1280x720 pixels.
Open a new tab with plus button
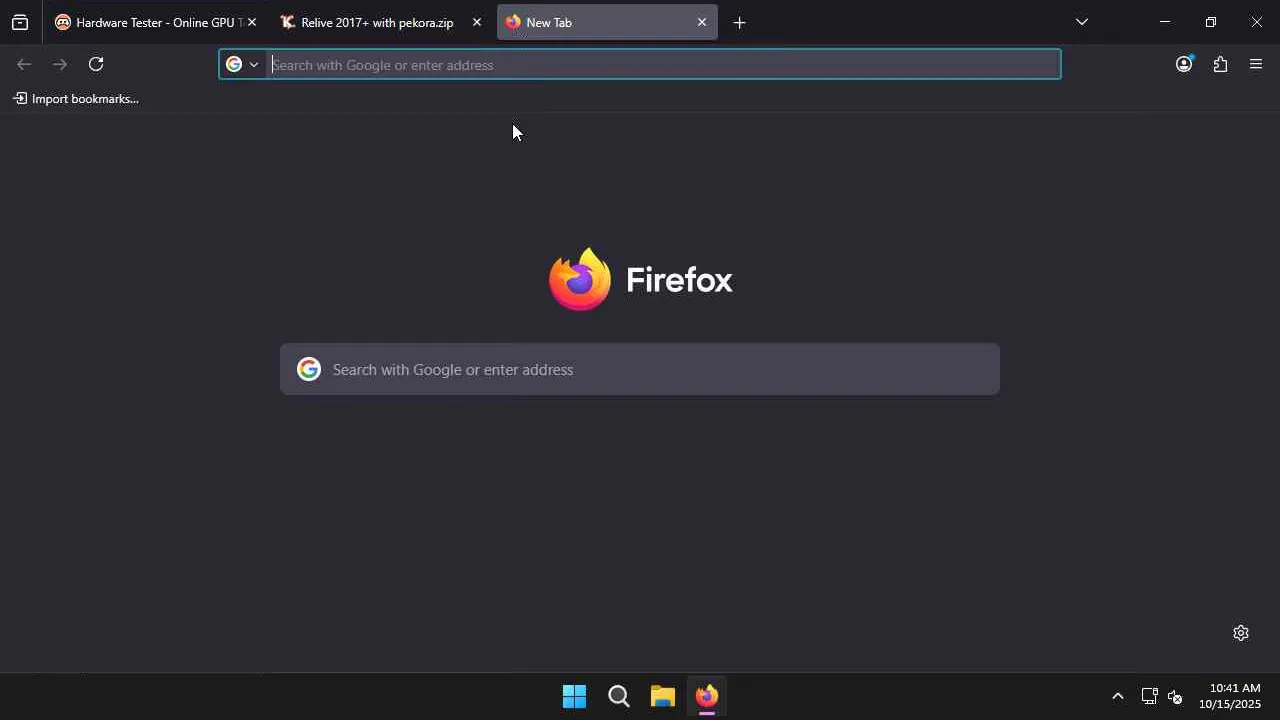(x=740, y=22)
